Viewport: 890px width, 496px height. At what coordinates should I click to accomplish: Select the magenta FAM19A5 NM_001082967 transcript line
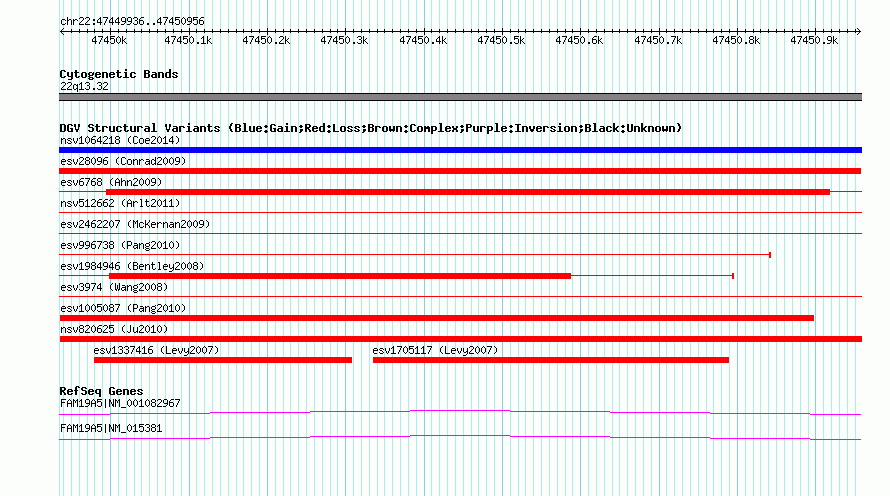coord(460,413)
